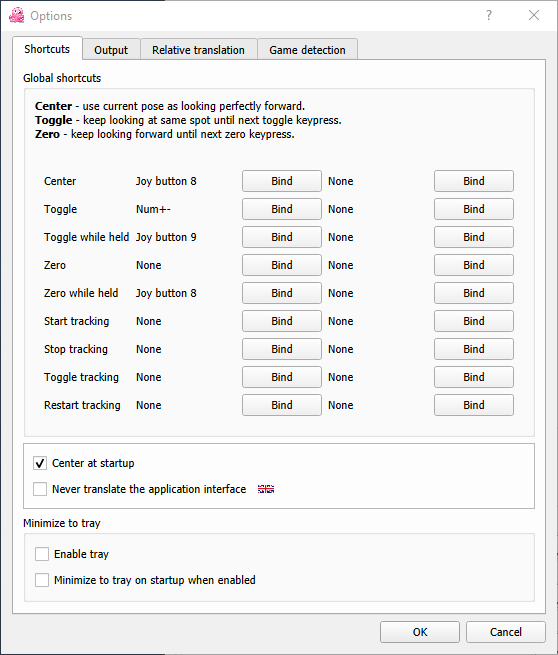
Task: Click the 'Num+-' binding text for Toggle
Action: [x=153, y=209]
